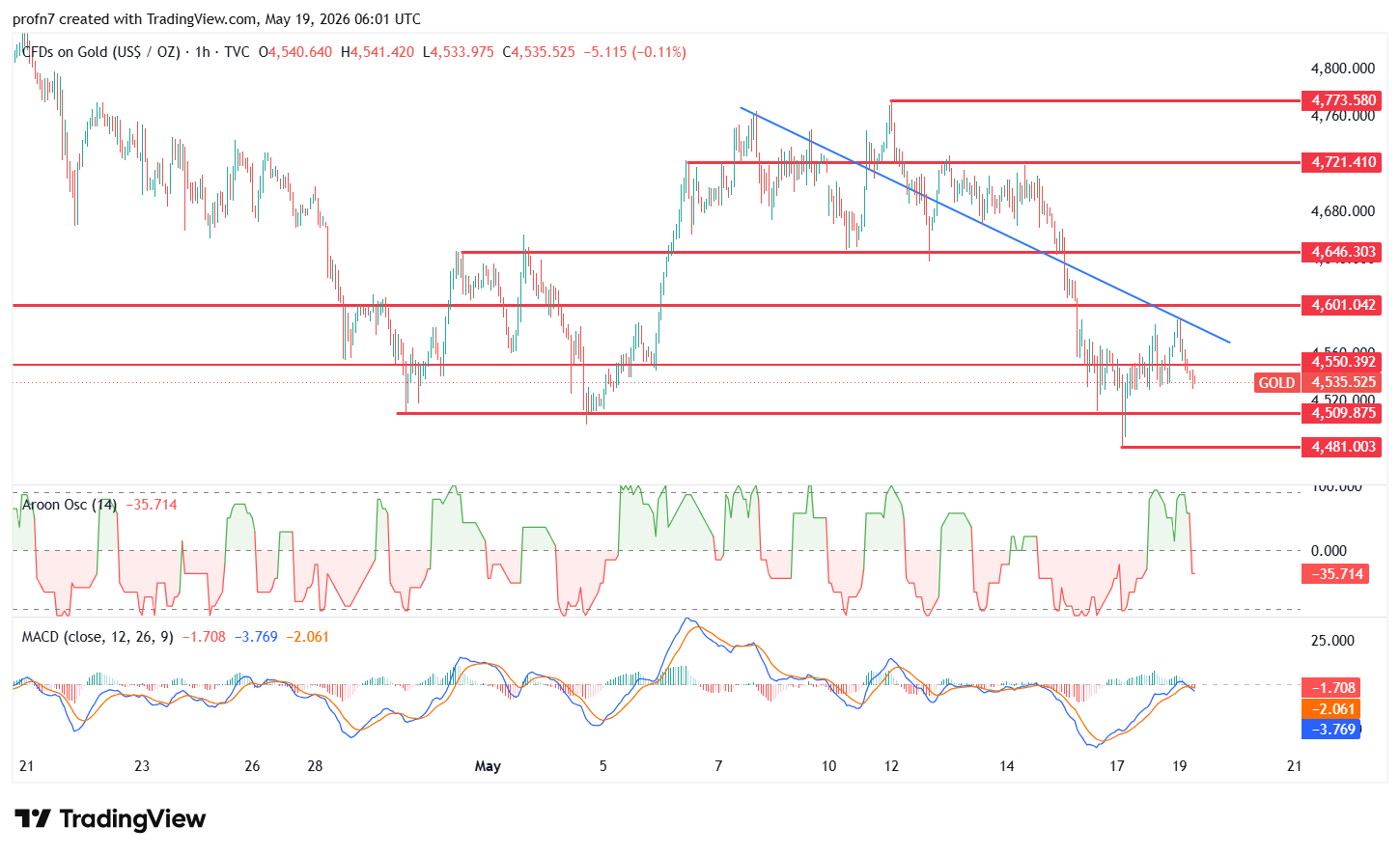Viewport: 1400px width, 855px height.
Task: Open the TradingView wordmark link
Action: (x=132, y=819)
